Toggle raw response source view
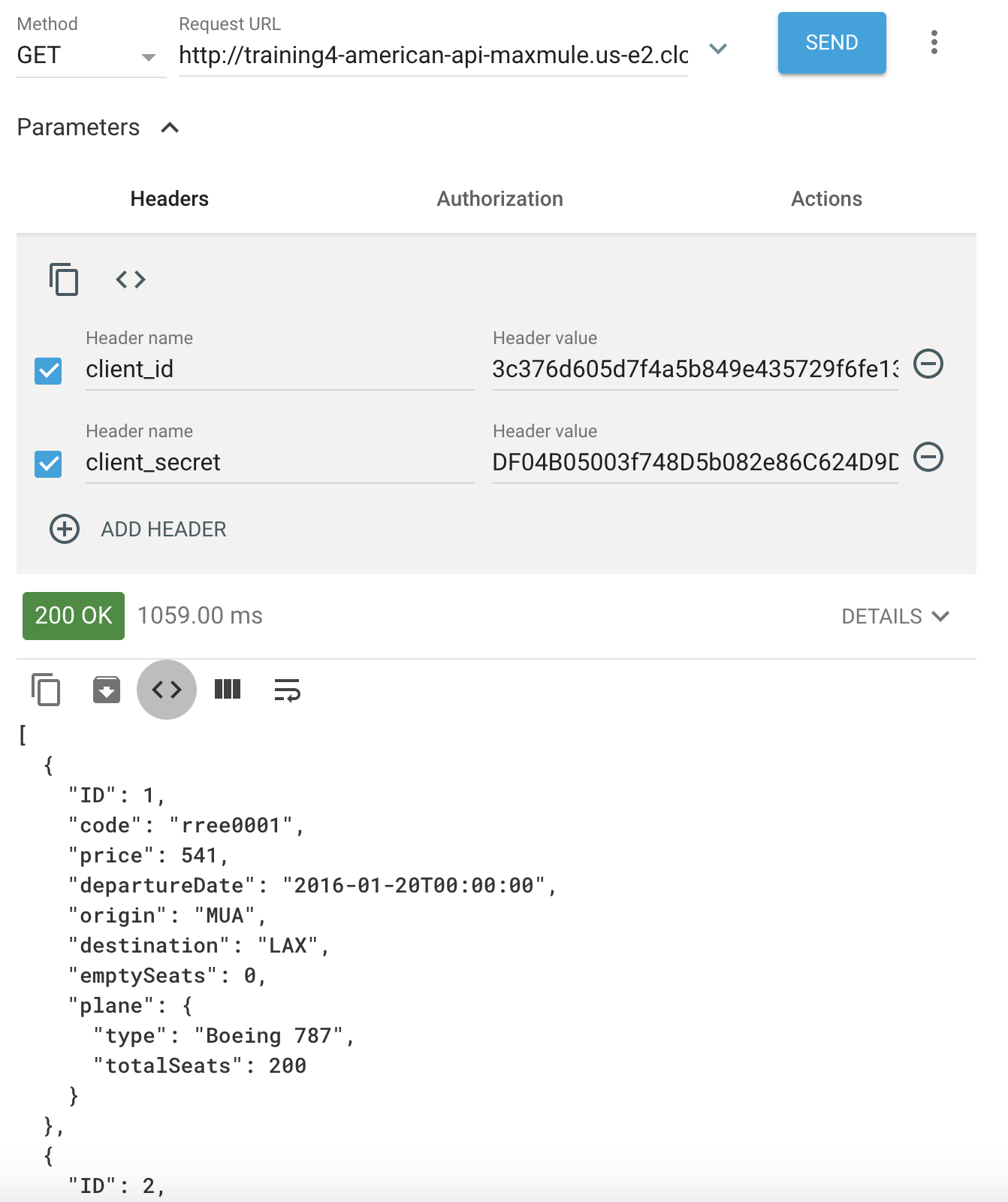Screen dimensions: 1008x1202 click(167, 690)
